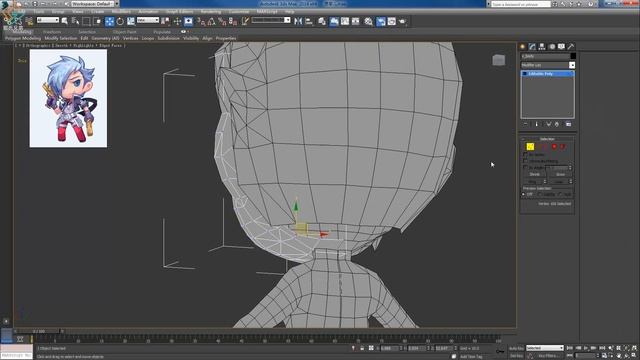Screen dimensions: 640x360
Task: Click Edit Named Selection Sets icon
Action: [x=245, y=22]
